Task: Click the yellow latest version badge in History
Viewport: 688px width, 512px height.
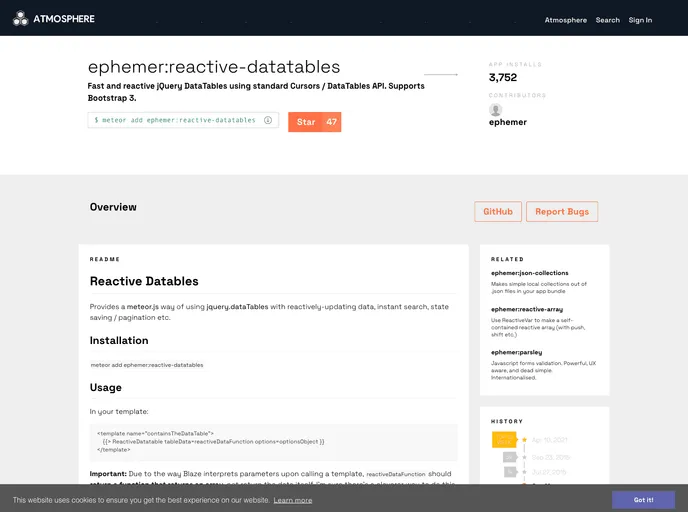Action: (x=504, y=440)
